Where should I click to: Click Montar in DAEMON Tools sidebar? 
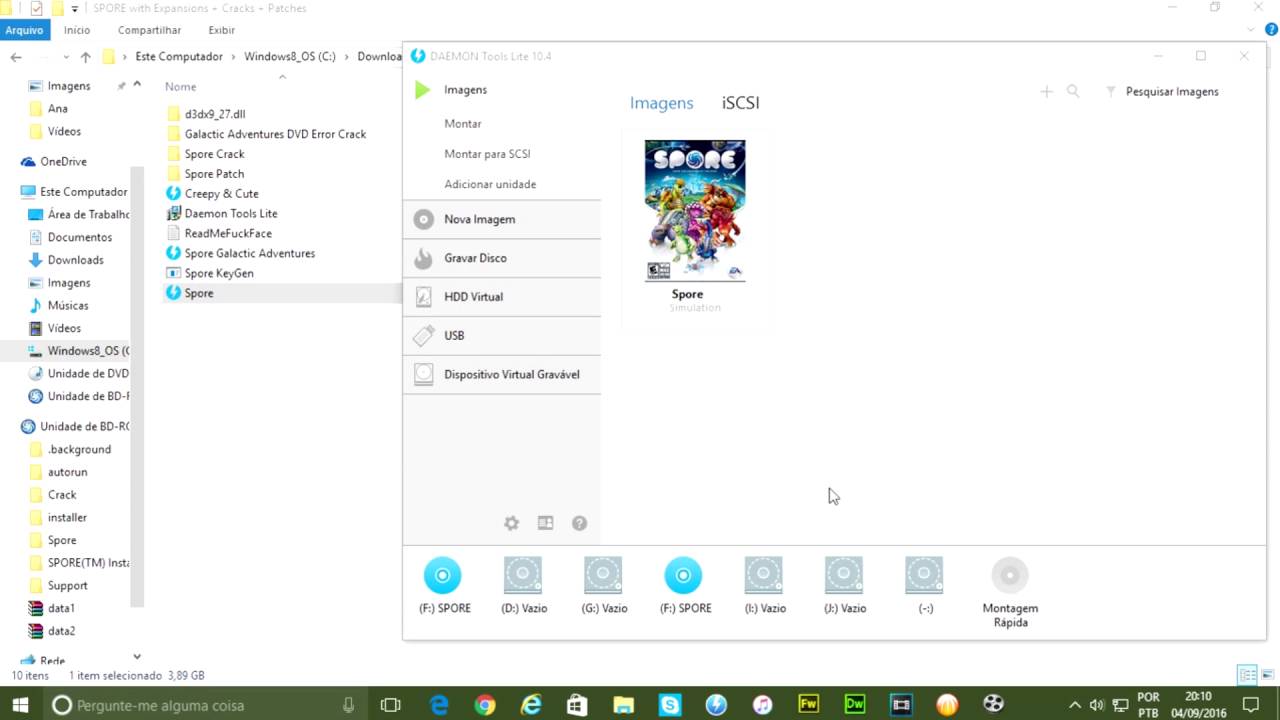pyautogui.click(x=463, y=124)
